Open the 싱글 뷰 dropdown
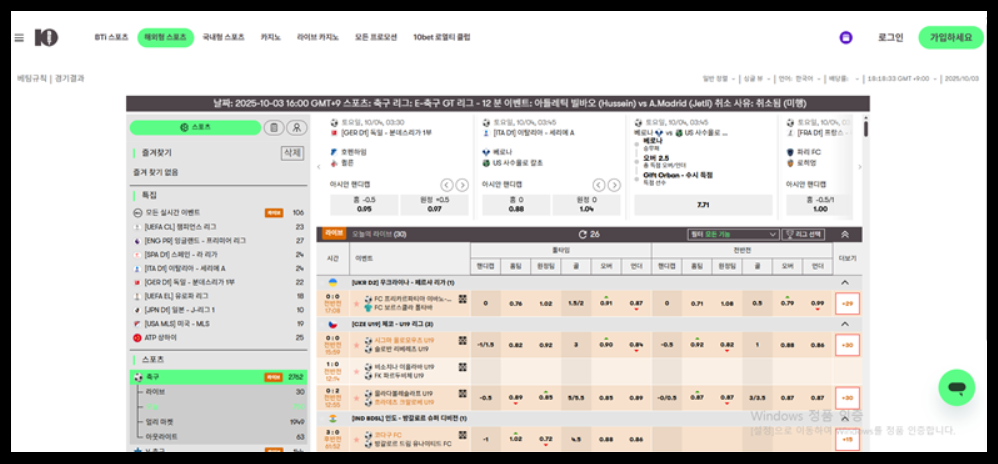 [x=757, y=79]
